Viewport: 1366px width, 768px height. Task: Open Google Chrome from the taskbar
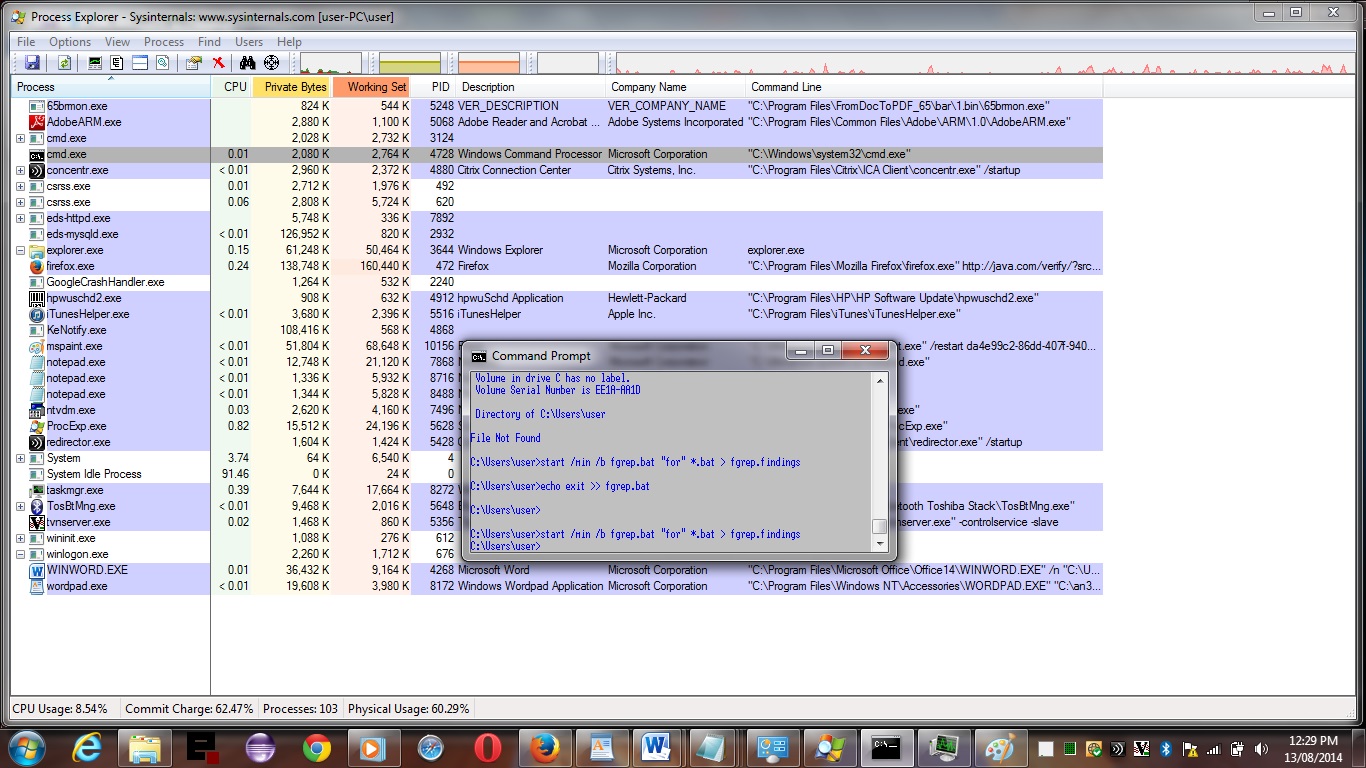[317, 747]
